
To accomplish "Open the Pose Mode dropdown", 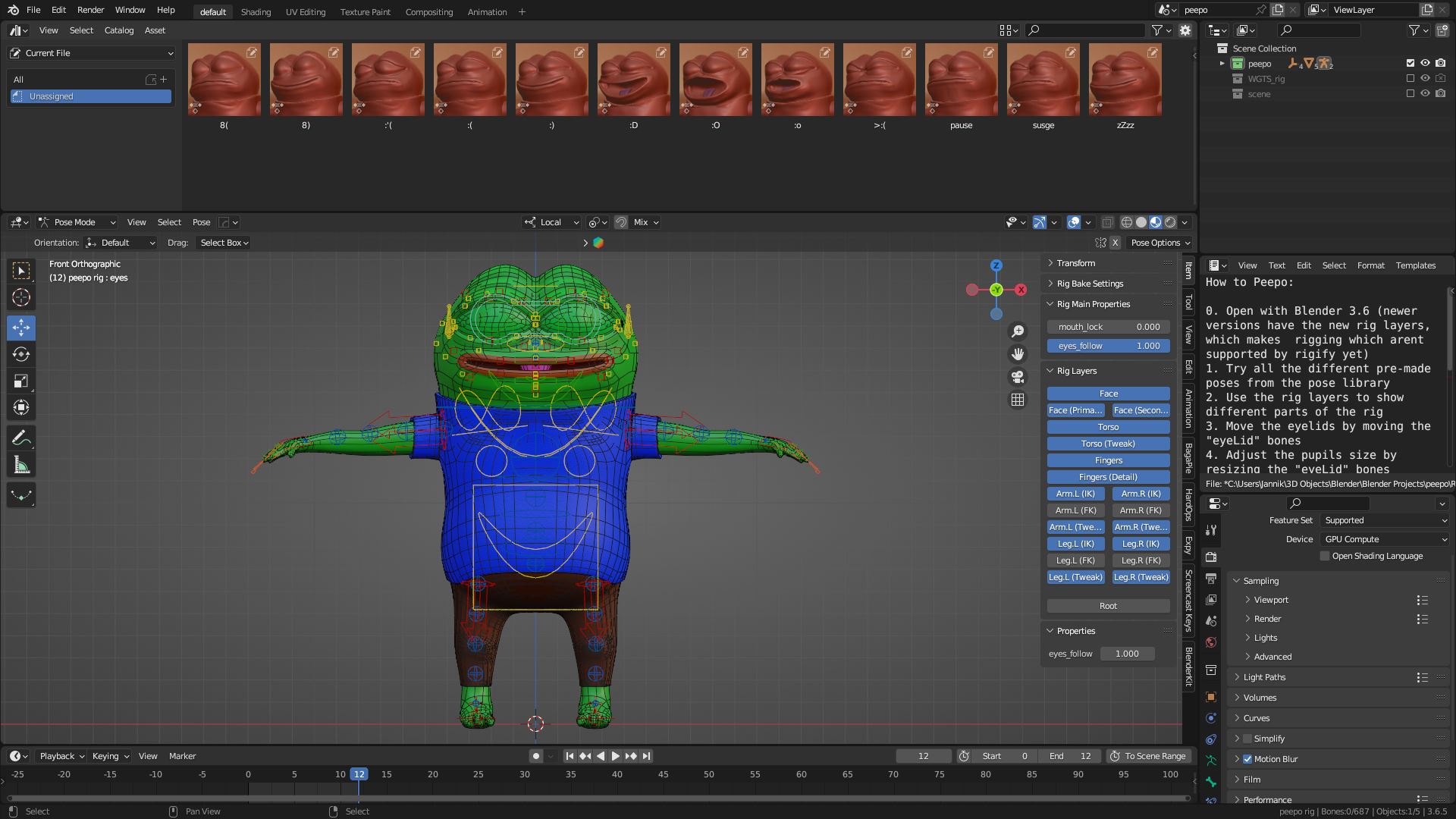I will [x=76, y=222].
